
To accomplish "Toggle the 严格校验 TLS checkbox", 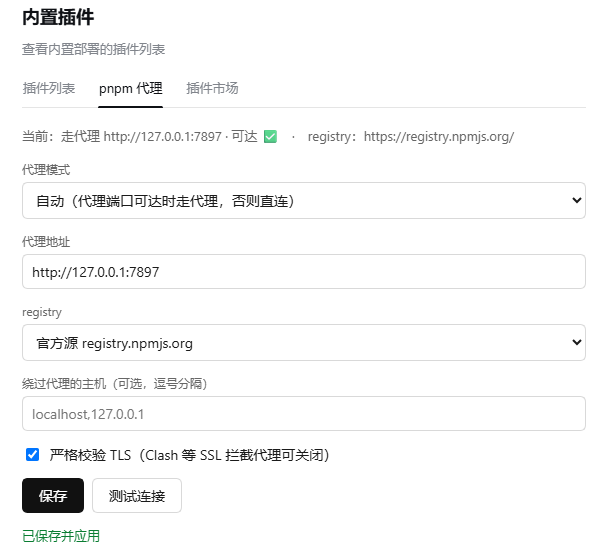I will pos(32,455).
